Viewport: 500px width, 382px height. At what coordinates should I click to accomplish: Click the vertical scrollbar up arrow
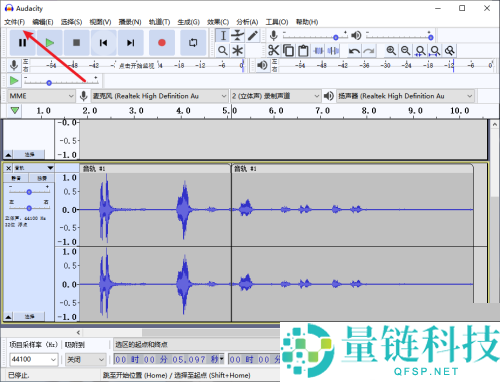pos(494,124)
